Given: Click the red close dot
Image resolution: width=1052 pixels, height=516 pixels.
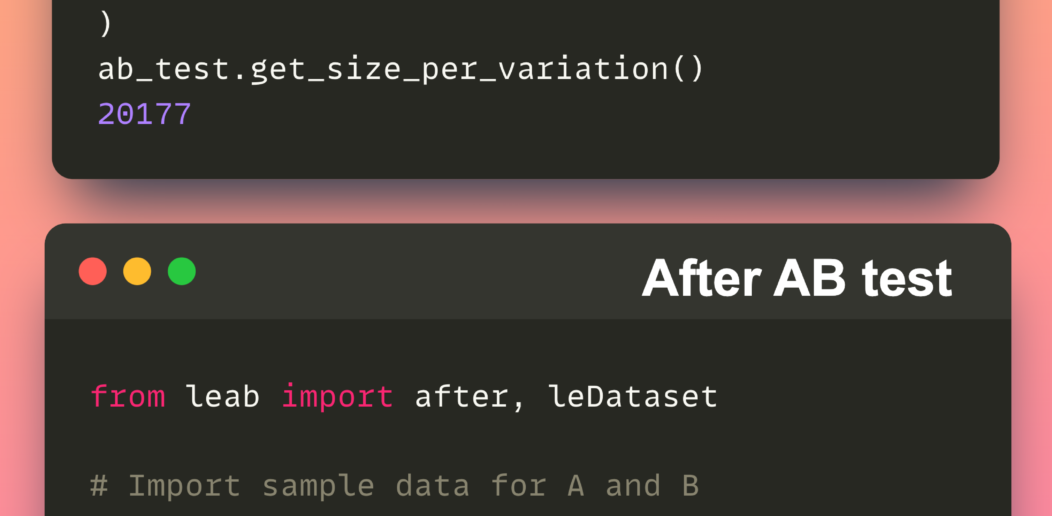Looking at the screenshot, I should click(x=93, y=272).
